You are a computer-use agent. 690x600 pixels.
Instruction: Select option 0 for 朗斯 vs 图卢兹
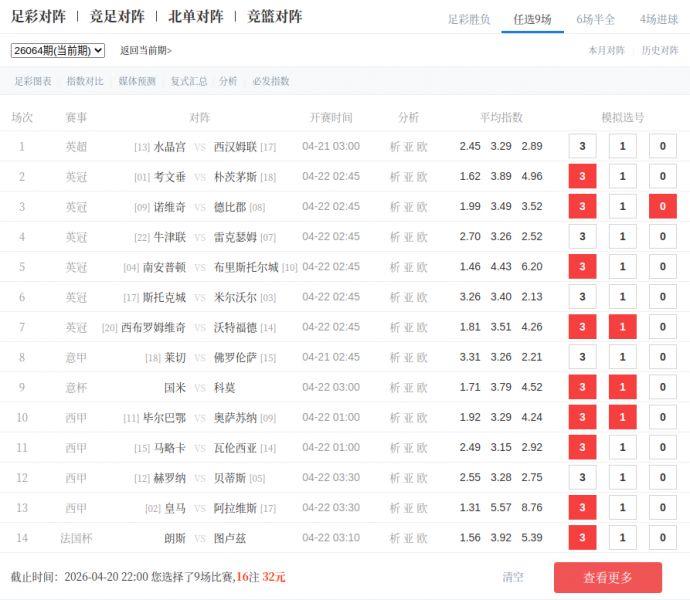(662, 537)
